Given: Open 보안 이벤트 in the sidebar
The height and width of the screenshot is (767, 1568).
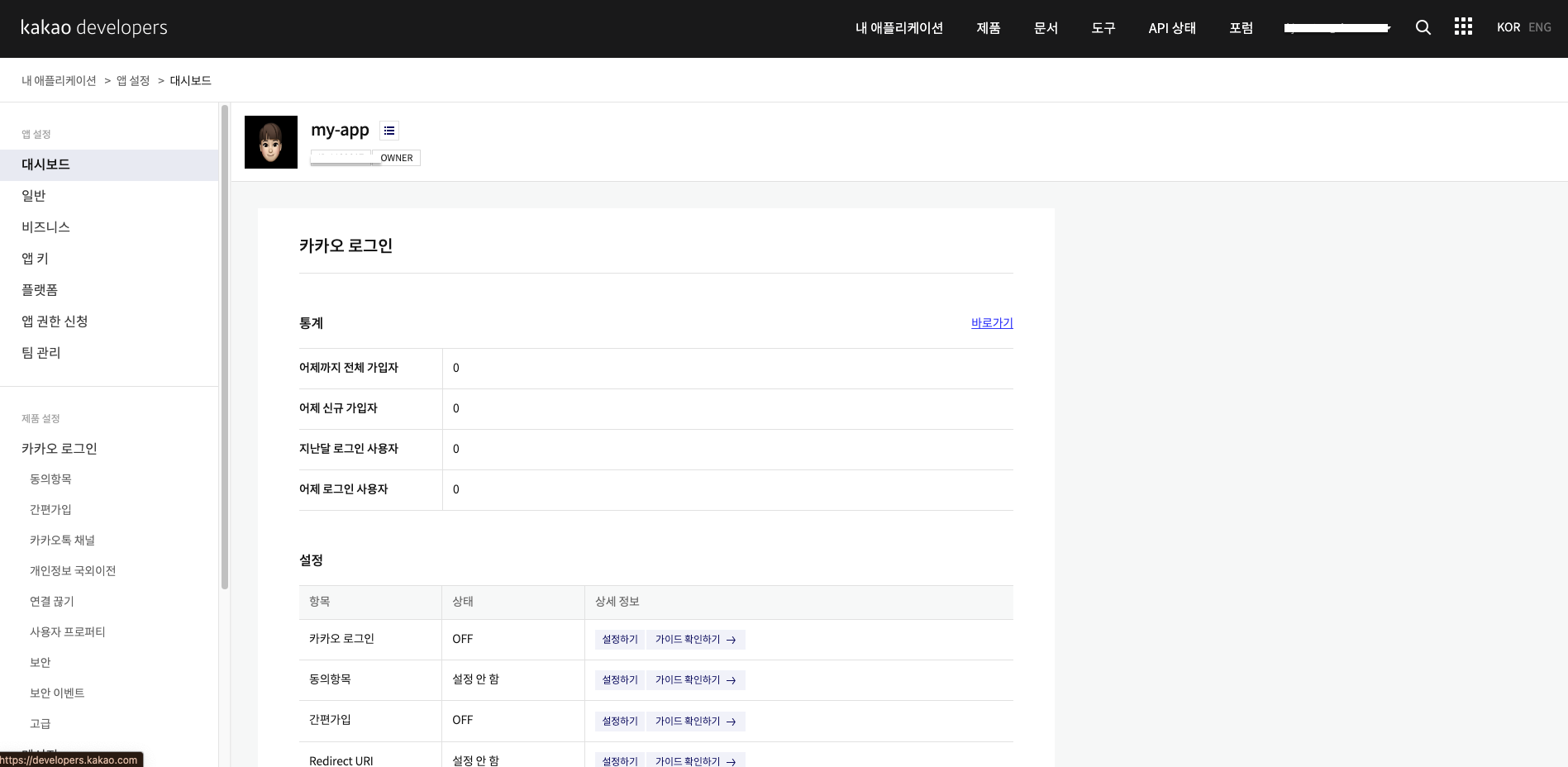Looking at the screenshot, I should click(57, 693).
